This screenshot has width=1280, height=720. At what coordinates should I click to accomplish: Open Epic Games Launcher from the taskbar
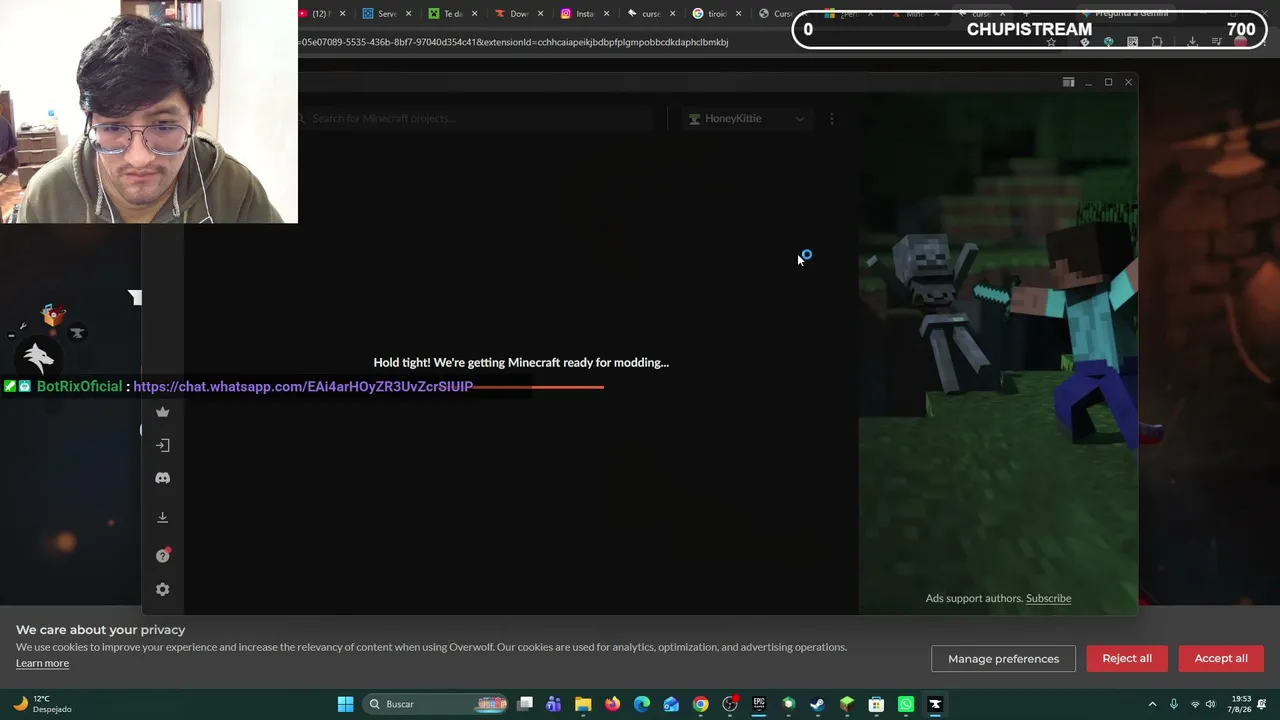click(759, 704)
